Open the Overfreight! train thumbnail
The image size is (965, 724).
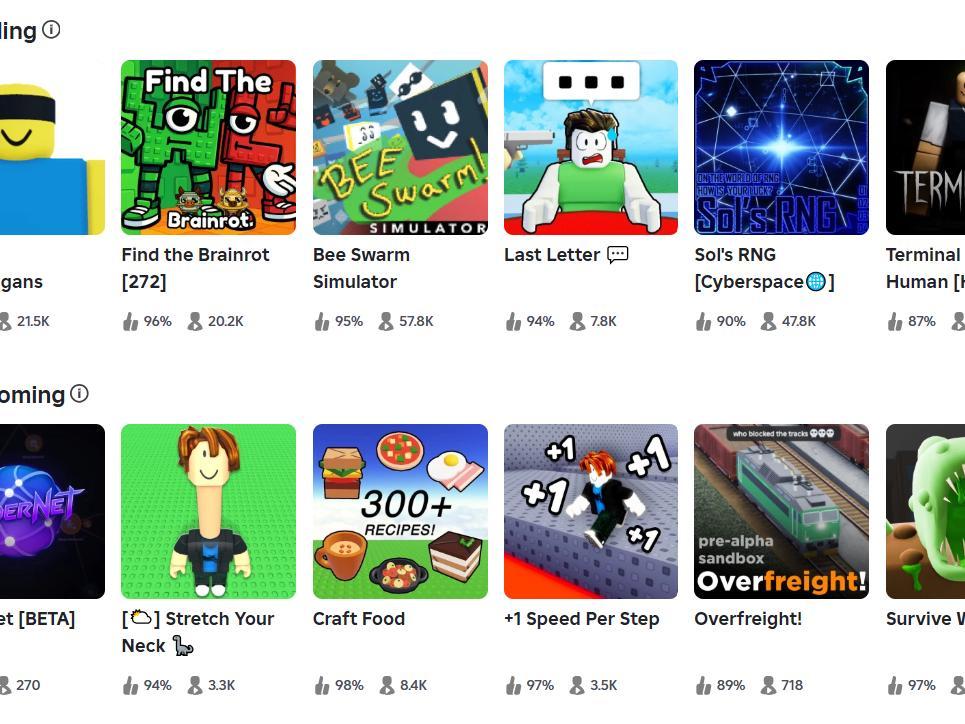[x=782, y=511]
